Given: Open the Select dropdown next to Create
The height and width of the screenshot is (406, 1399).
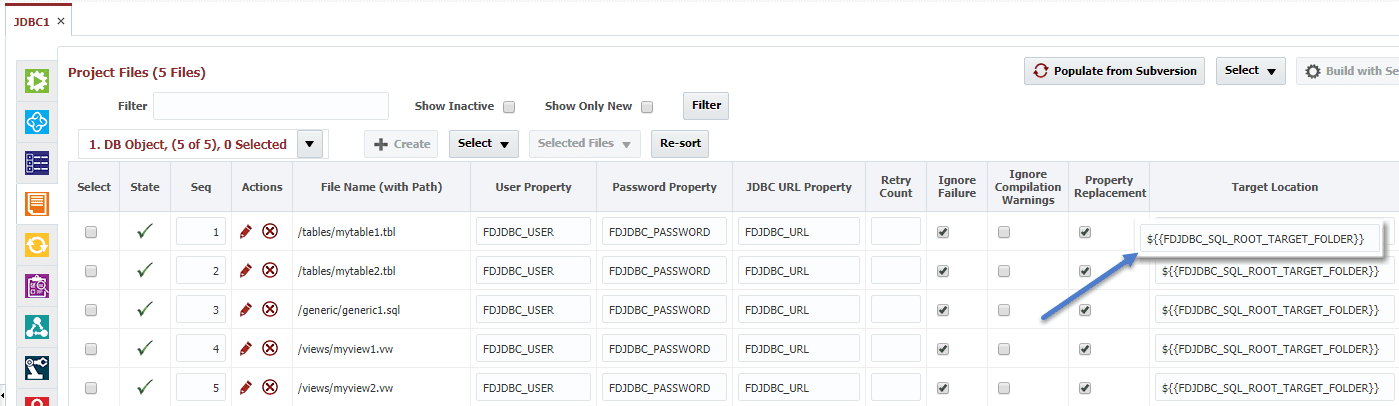Looking at the screenshot, I should [484, 144].
